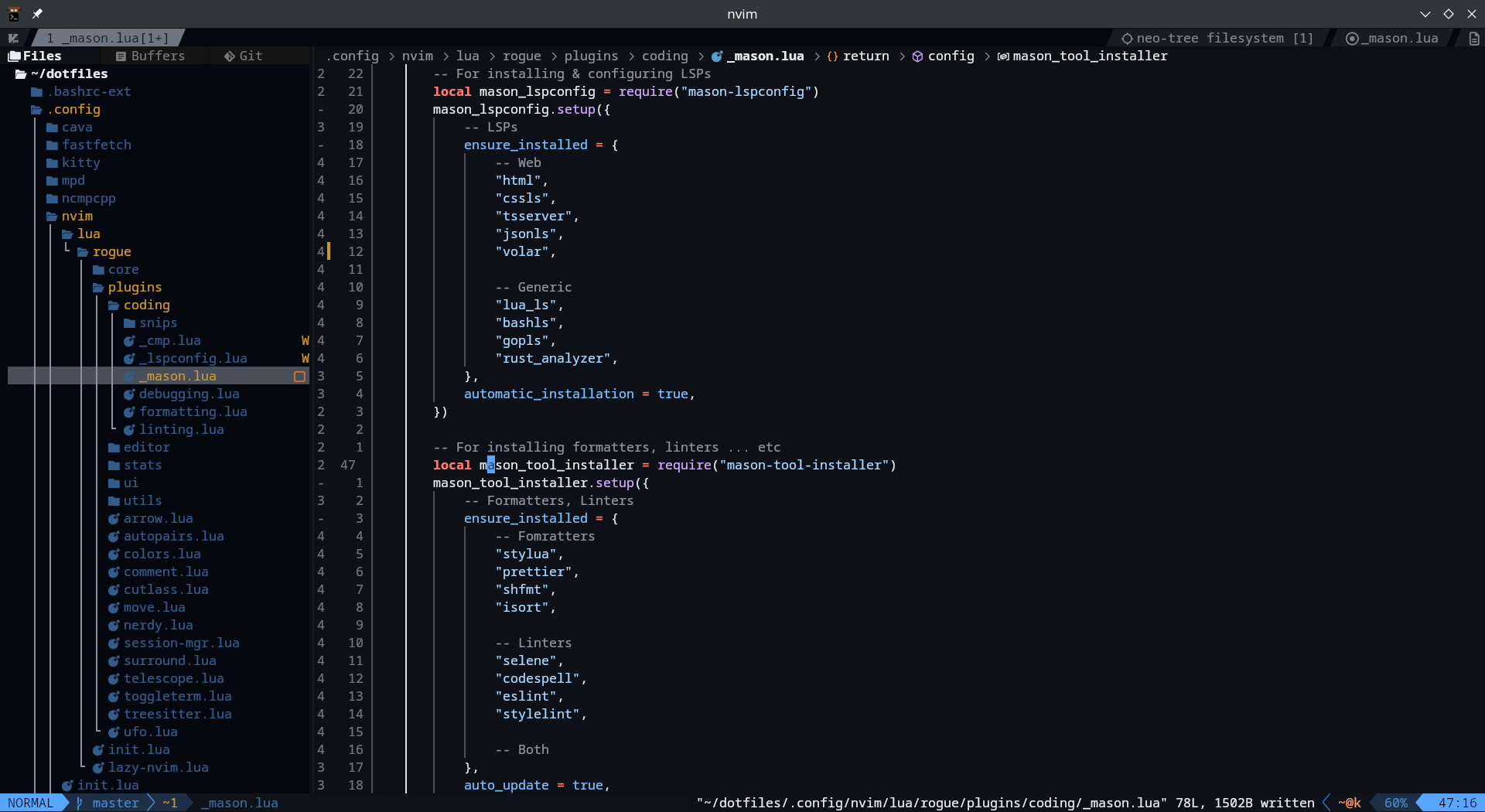This screenshot has width=1485, height=812.
Task: Click the app icon in the title bar
Action: click(x=13, y=14)
